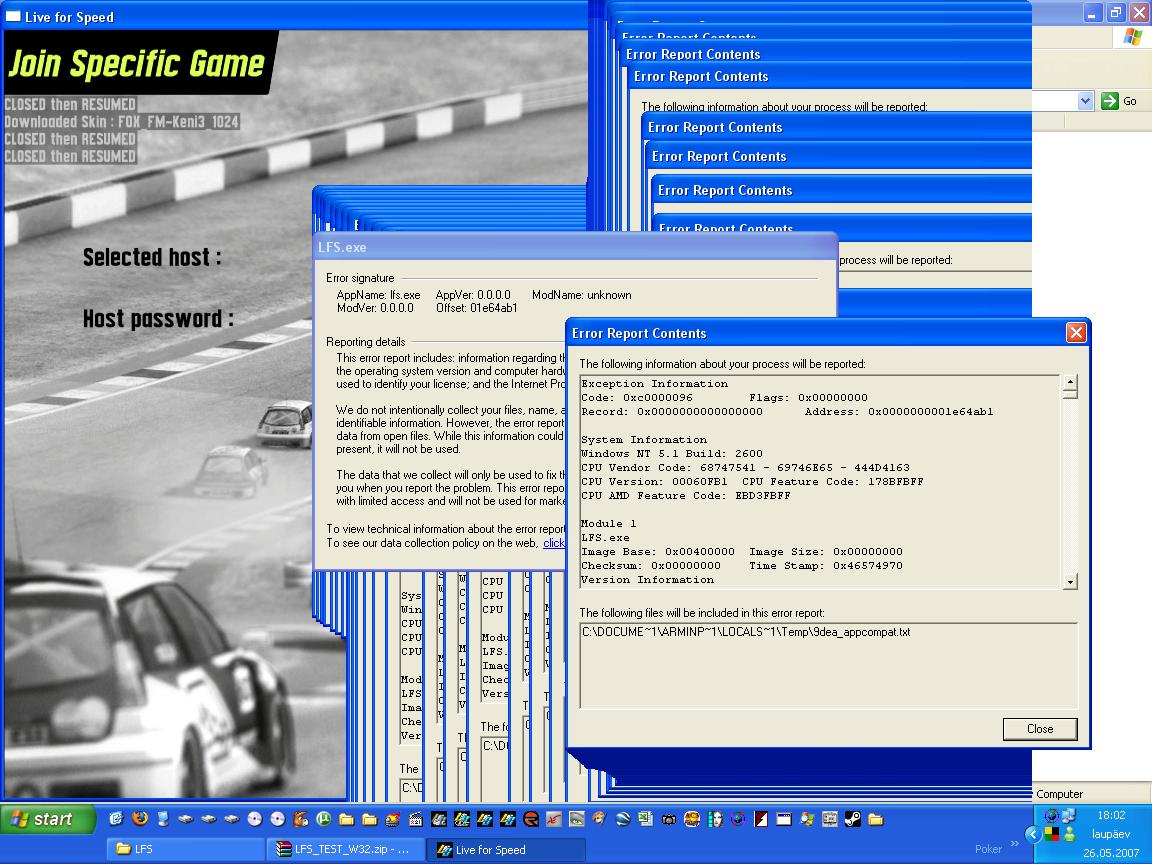Click the camera icon in quick launch
The width and height of the screenshot is (1152, 864).
pyautogui.click(x=669, y=819)
